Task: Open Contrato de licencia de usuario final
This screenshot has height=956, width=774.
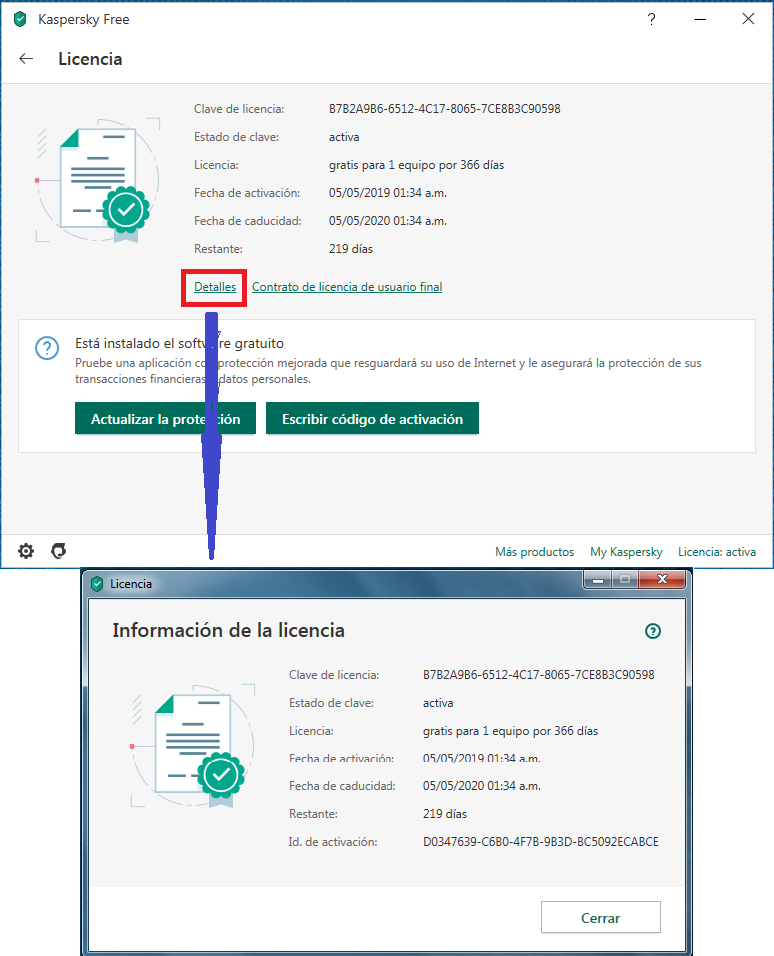Action: click(347, 287)
